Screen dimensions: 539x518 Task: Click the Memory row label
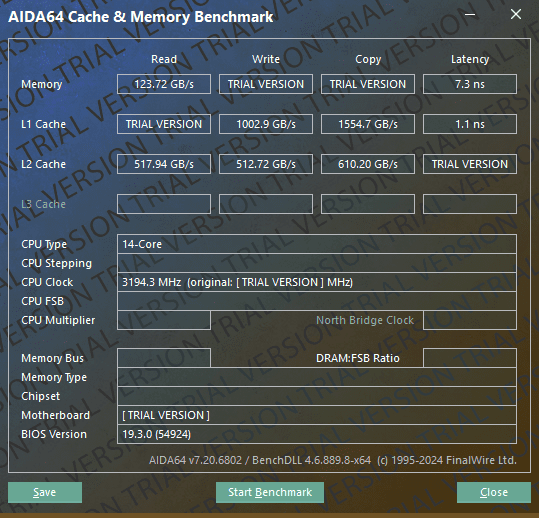[x=42, y=84]
